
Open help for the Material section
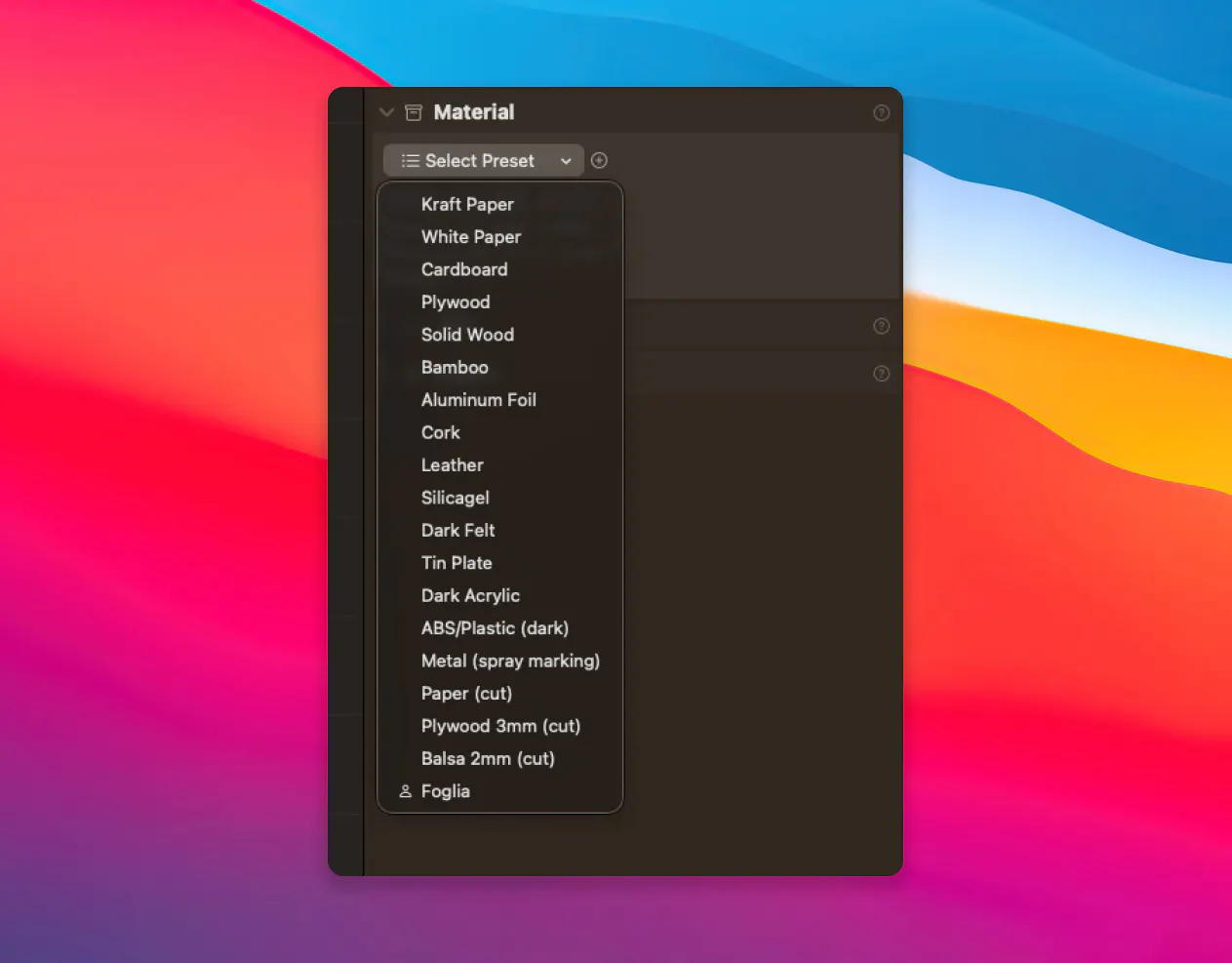pos(882,113)
